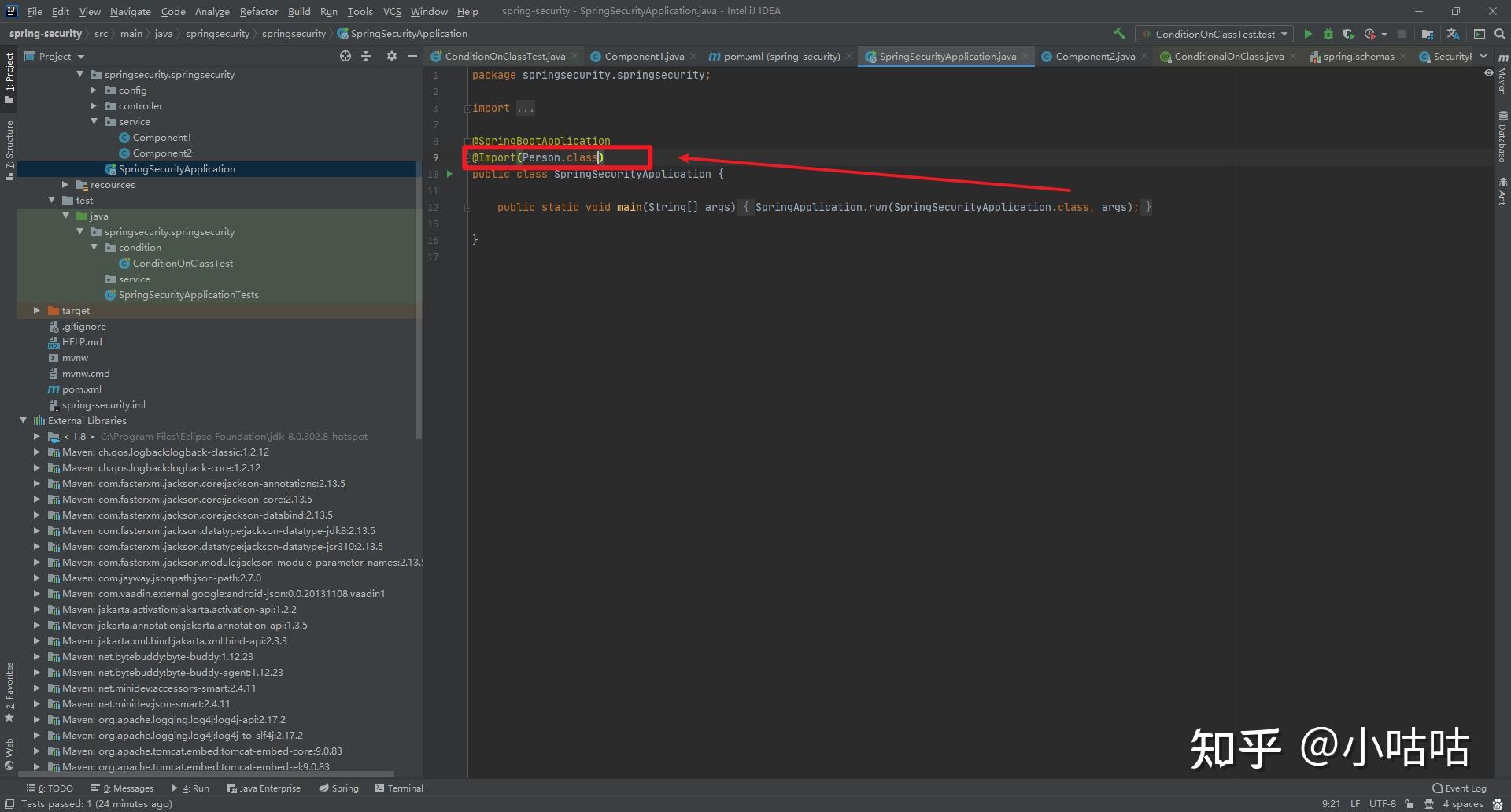The height and width of the screenshot is (812, 1511).
Task: Open the Refactor menu
Action: (x=259, y=11)
